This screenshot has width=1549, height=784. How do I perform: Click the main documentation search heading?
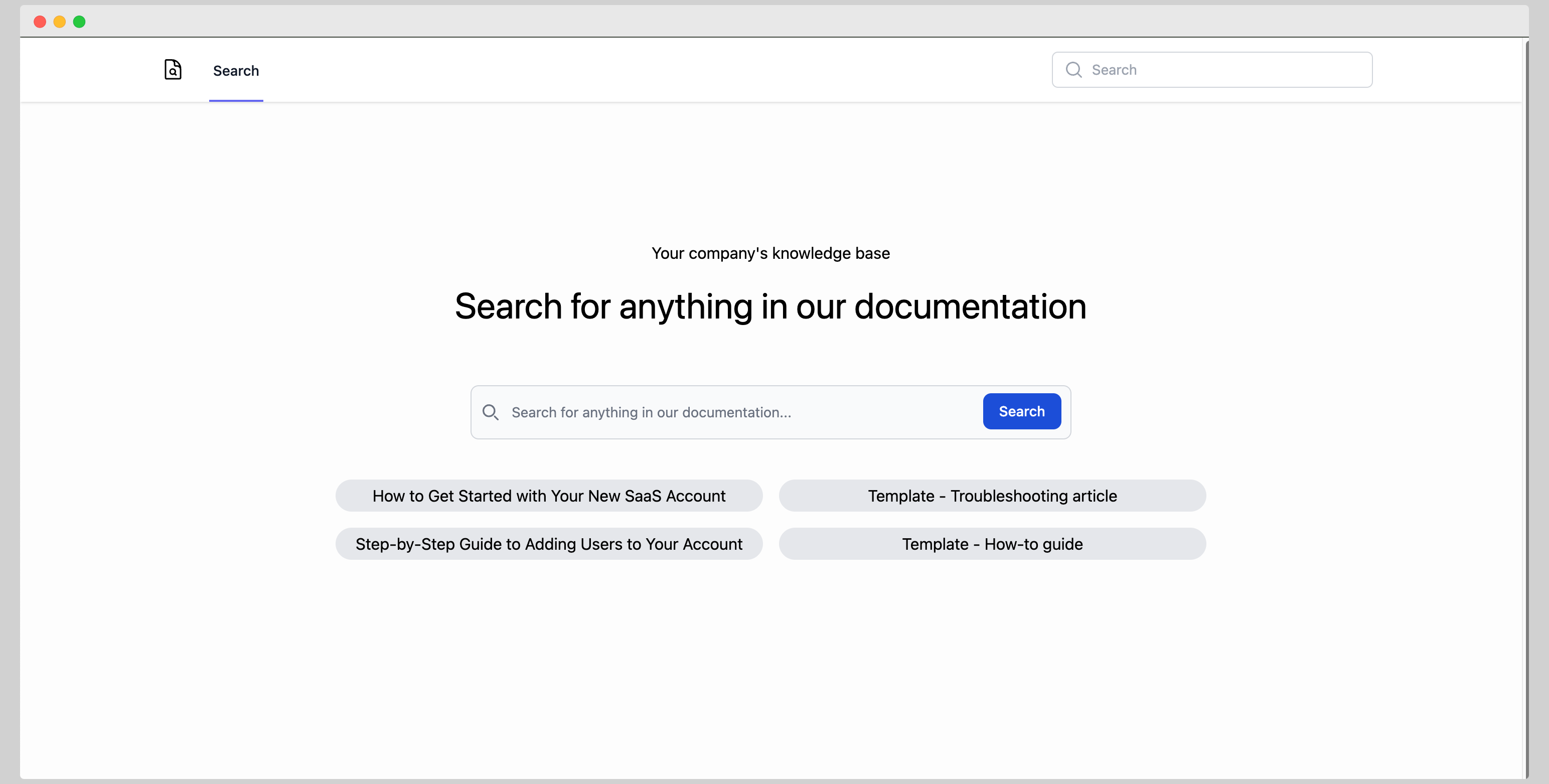pyautogui.click(x=770, y=306)
